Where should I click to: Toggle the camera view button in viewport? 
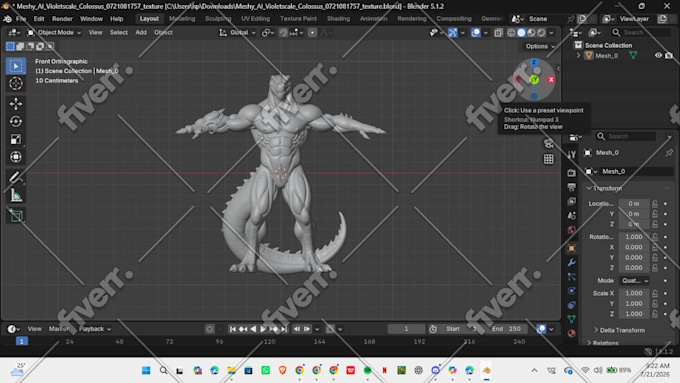[x=549, y=143]
